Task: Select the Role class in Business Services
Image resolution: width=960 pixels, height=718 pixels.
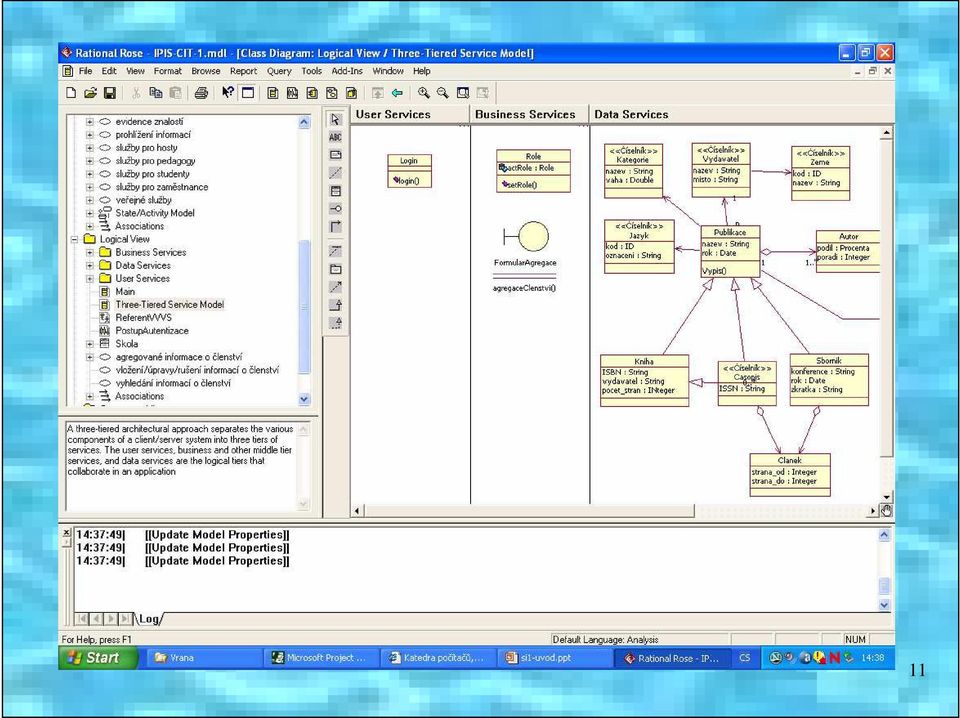Action: coord(533,171)
